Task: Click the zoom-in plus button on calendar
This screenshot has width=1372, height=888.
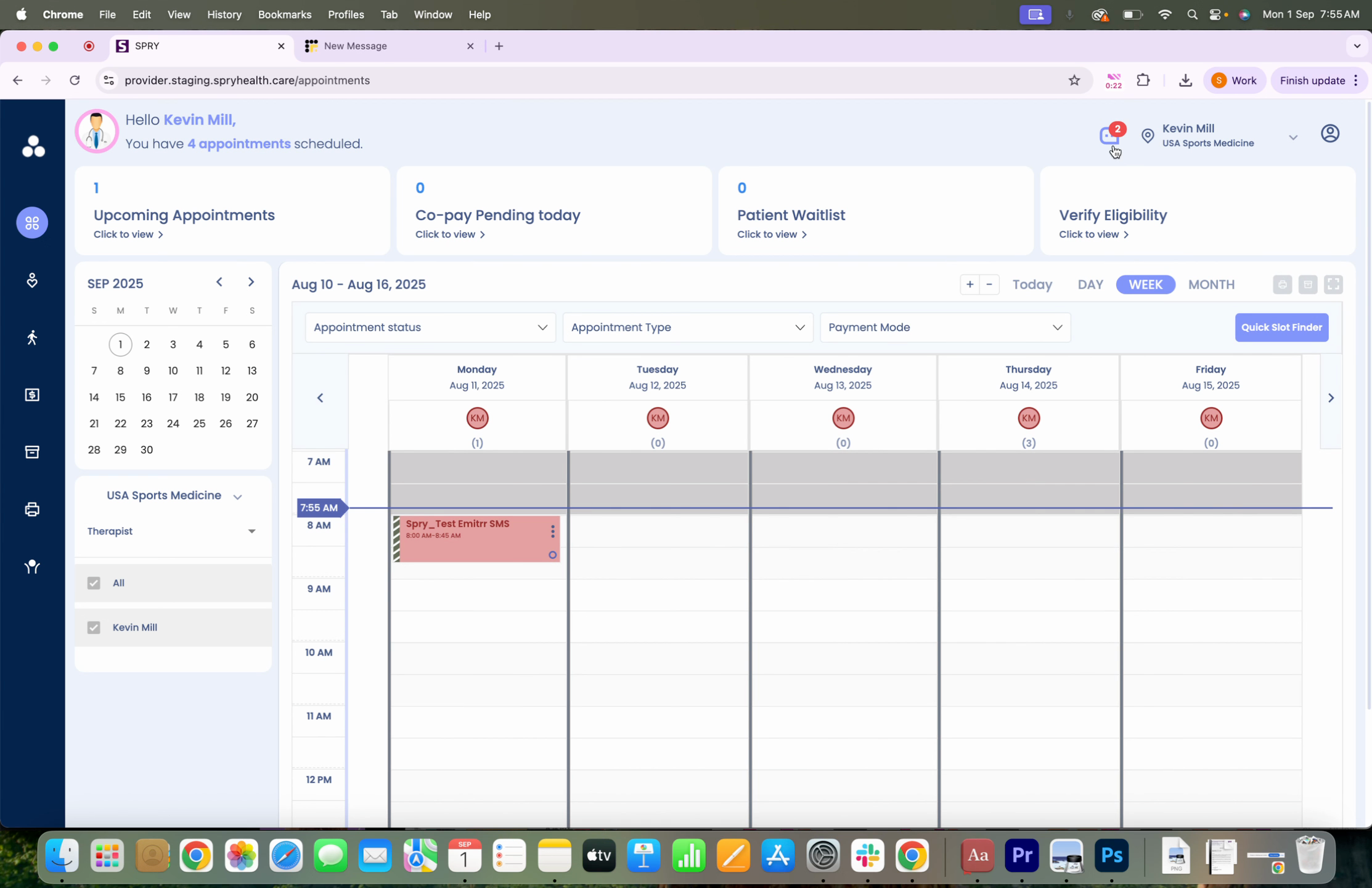Action: point(970,284)
